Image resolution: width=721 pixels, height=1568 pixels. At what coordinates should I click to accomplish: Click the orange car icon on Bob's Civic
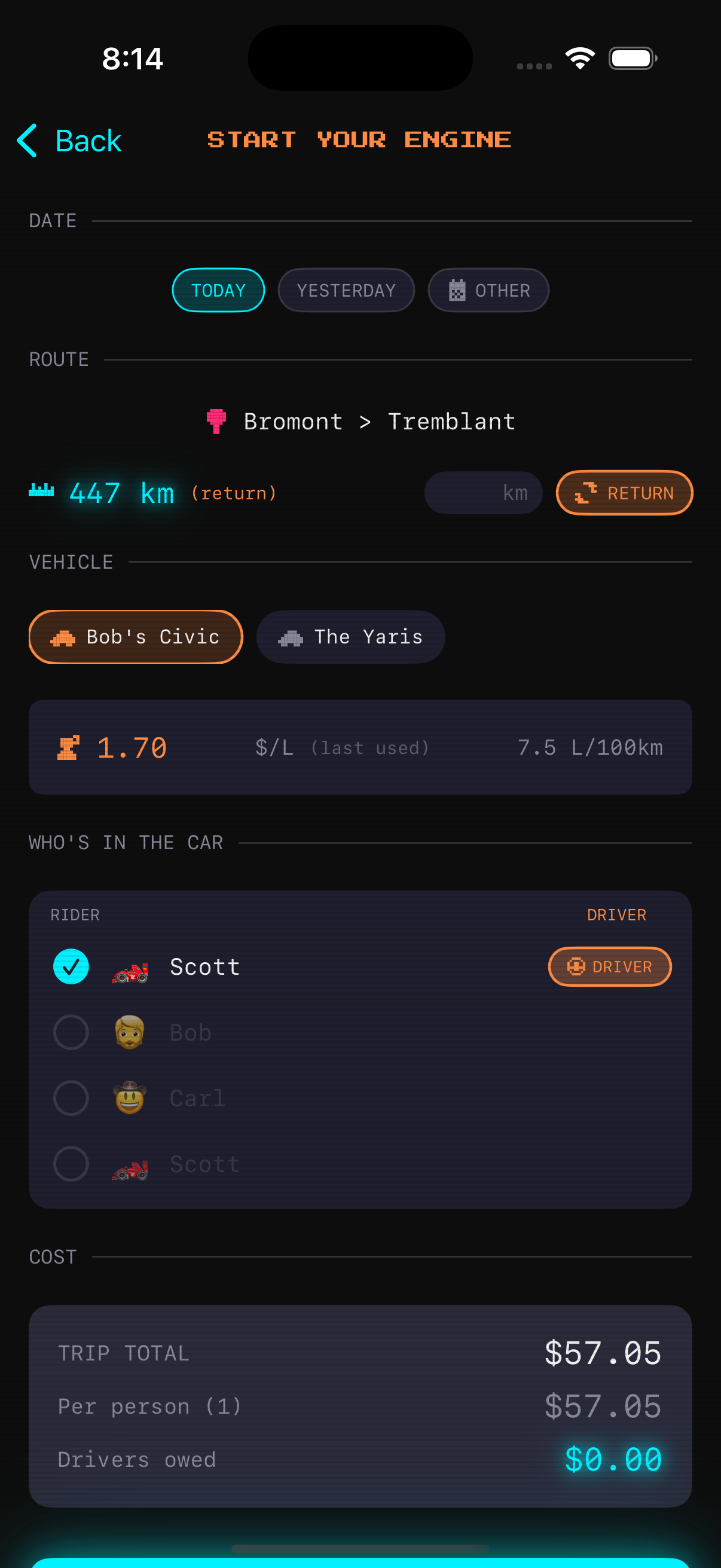click(x=64, y=637)
